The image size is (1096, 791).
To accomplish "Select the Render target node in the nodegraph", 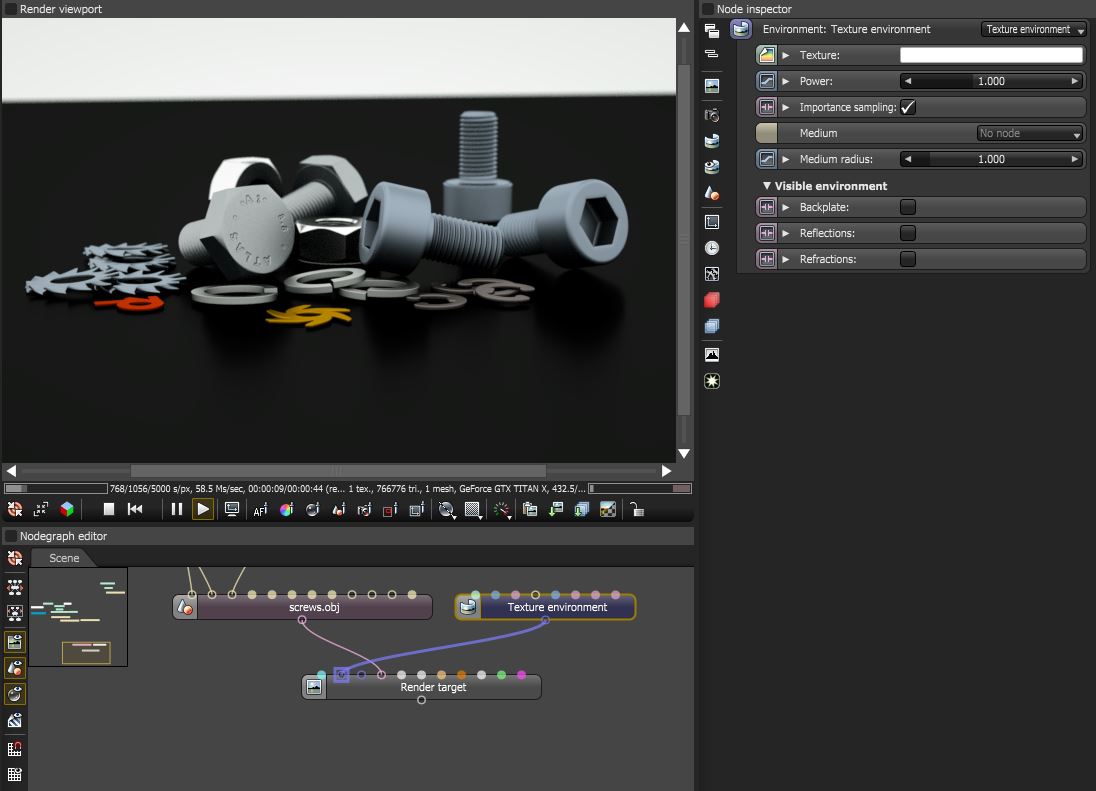I will pyautogui.click(x=432, y=687).
